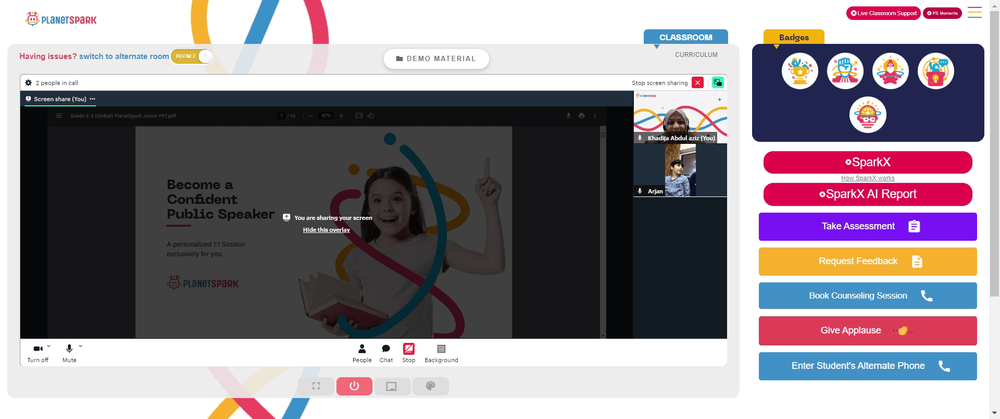Open screen share three-dots menu

[x=92, y=99]
